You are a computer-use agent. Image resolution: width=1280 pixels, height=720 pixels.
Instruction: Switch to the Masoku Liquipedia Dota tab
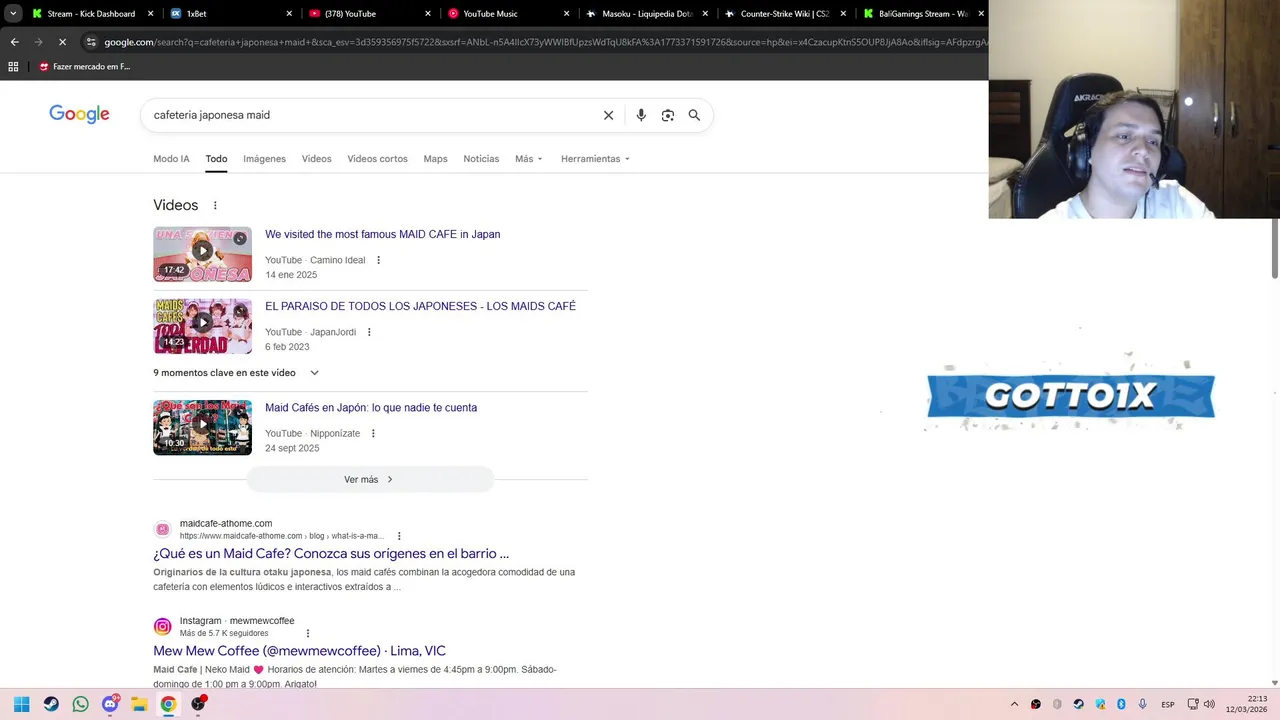645,14
